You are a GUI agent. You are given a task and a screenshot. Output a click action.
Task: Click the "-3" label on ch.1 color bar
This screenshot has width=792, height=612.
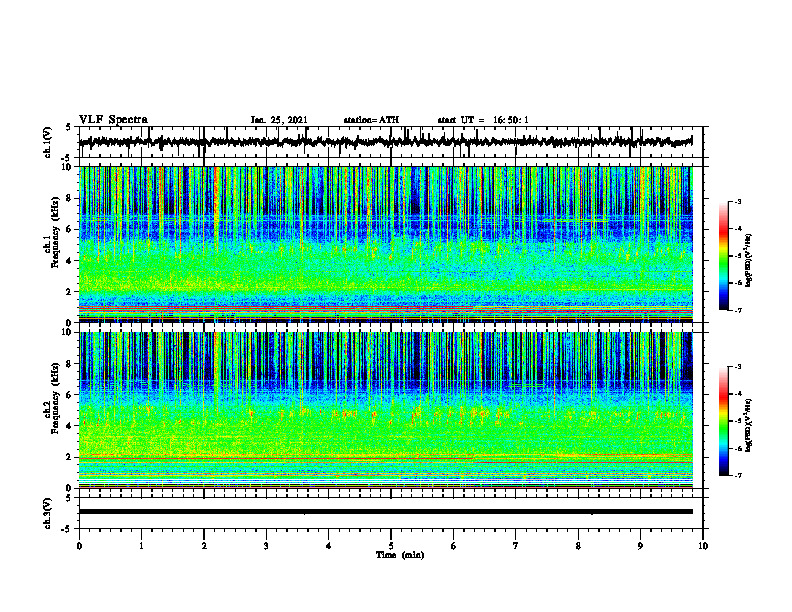click(x=738, y=201)
